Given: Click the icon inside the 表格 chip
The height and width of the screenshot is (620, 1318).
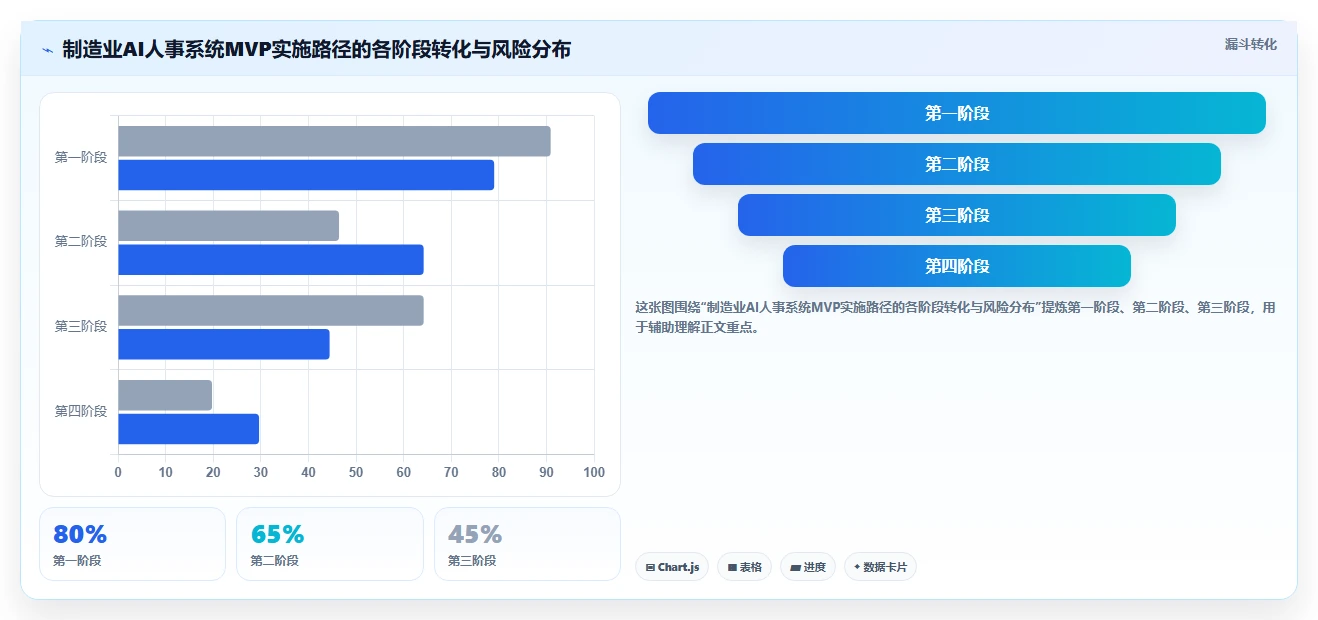Looking at the screenshot, I should 732,567.
